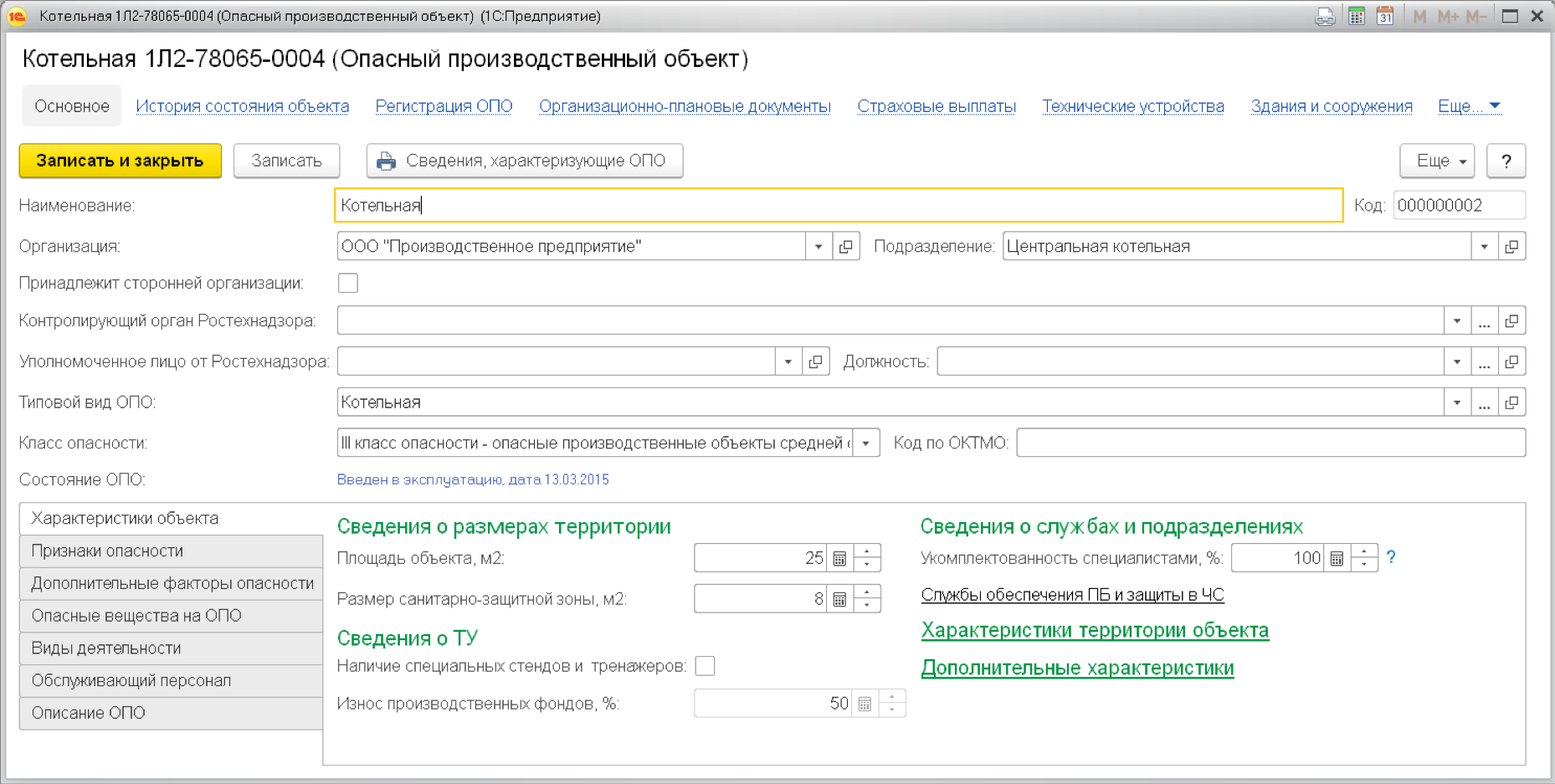Open calculator for Размер санитарно-защитной зоны

pyautogui.click(x=839, y=599)
